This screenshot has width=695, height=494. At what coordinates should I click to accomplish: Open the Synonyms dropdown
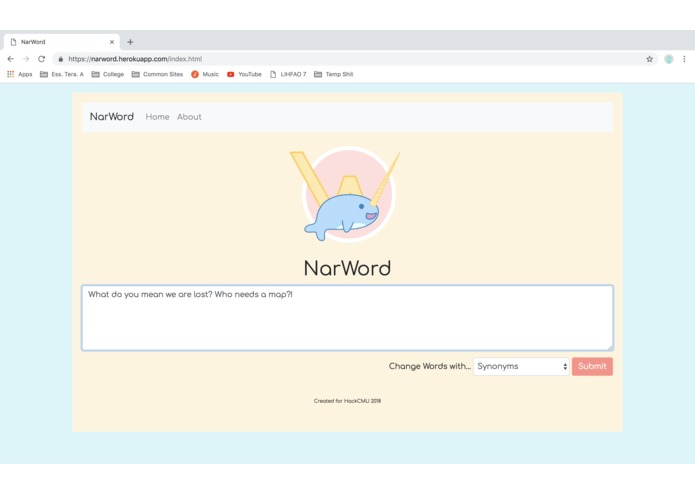(521, 366)
